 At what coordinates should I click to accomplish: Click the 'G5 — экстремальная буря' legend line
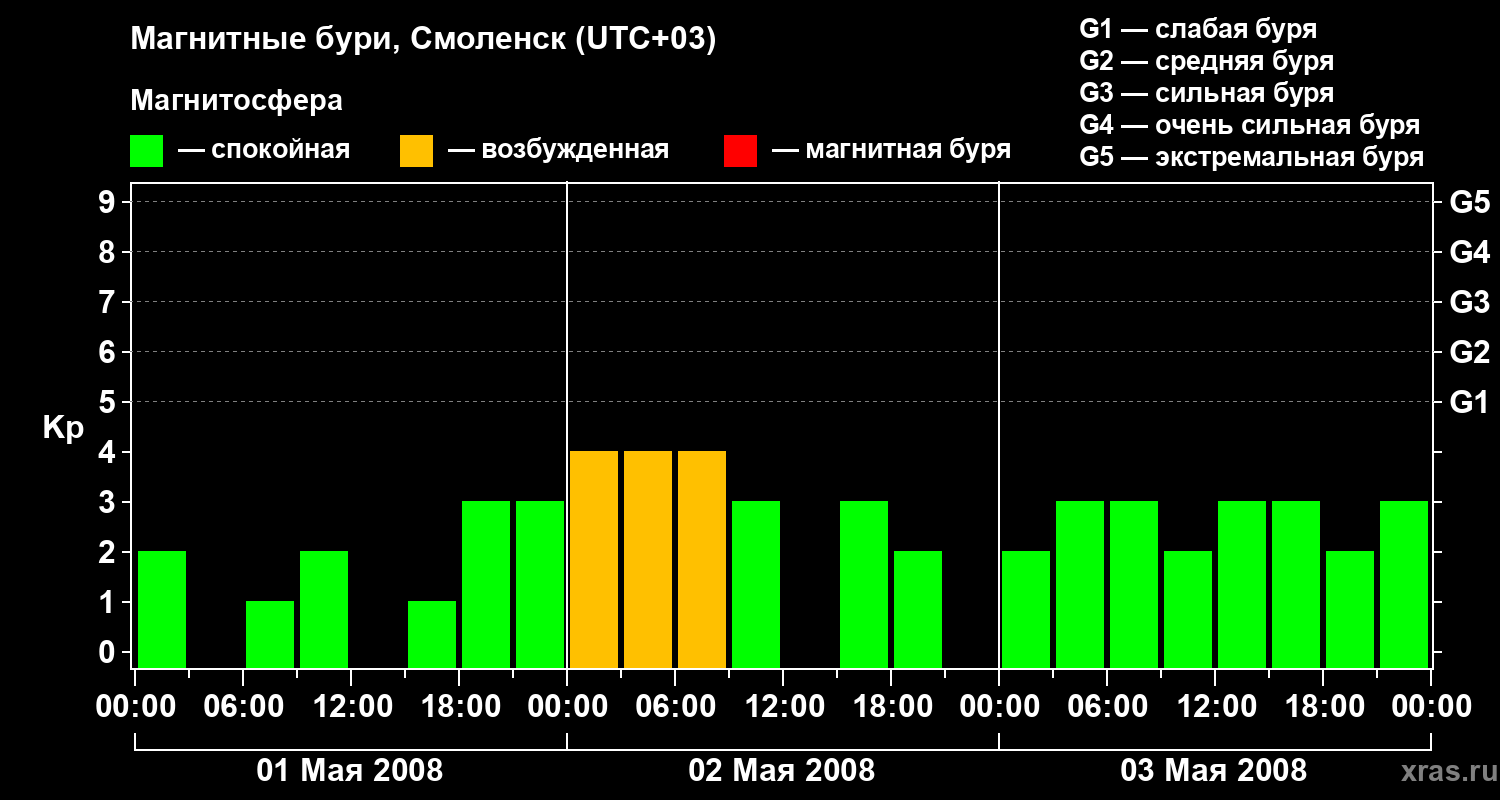(x=1251, y=157)
